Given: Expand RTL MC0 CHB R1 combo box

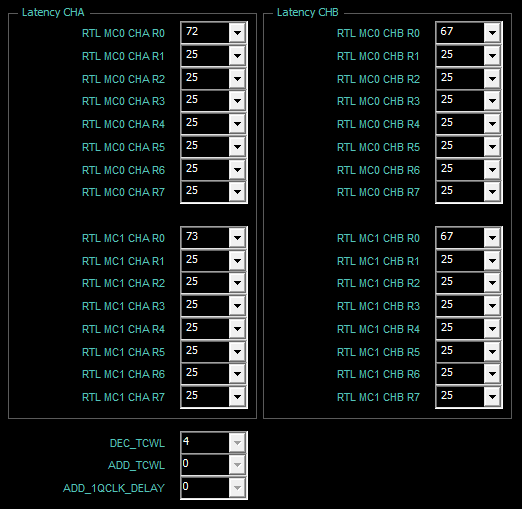Looking at the screenshot, I should point(492,56).
